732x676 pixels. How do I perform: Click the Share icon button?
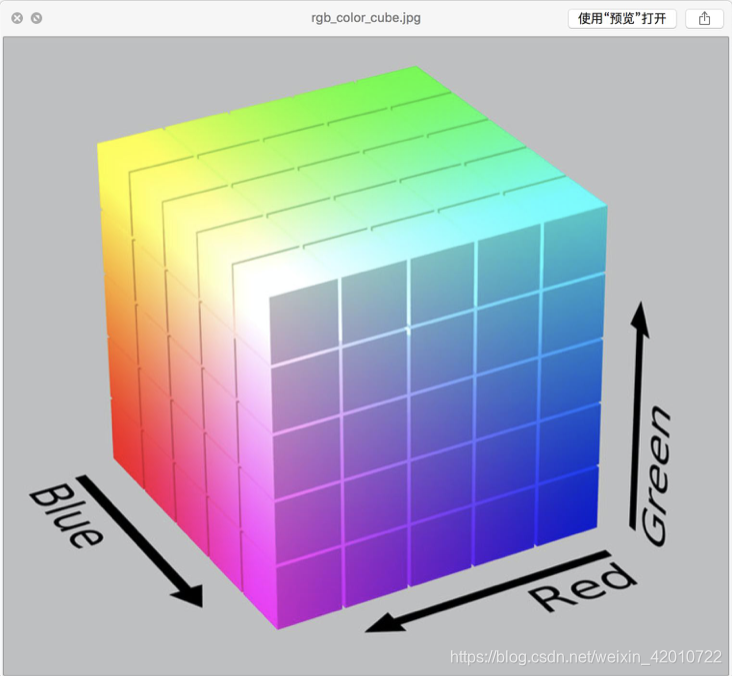pyautogui.click(x=704, y=19)
